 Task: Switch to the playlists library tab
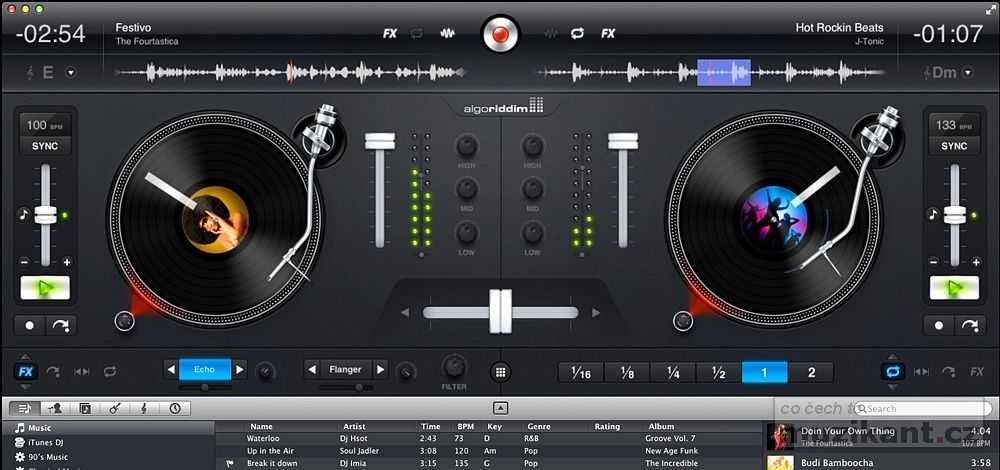[x=24, y=408]
